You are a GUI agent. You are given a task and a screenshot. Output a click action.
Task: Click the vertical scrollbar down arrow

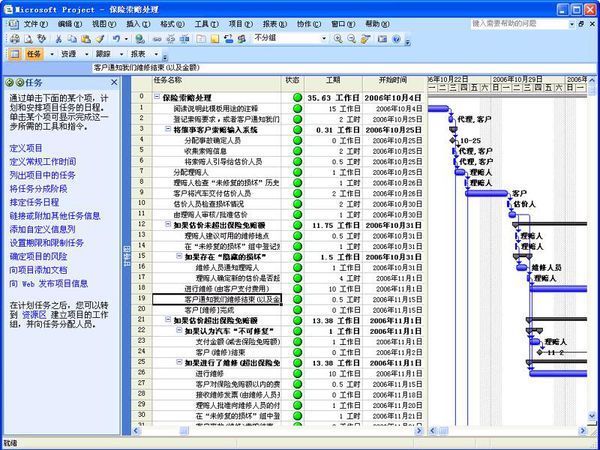(x=592, y=416)
